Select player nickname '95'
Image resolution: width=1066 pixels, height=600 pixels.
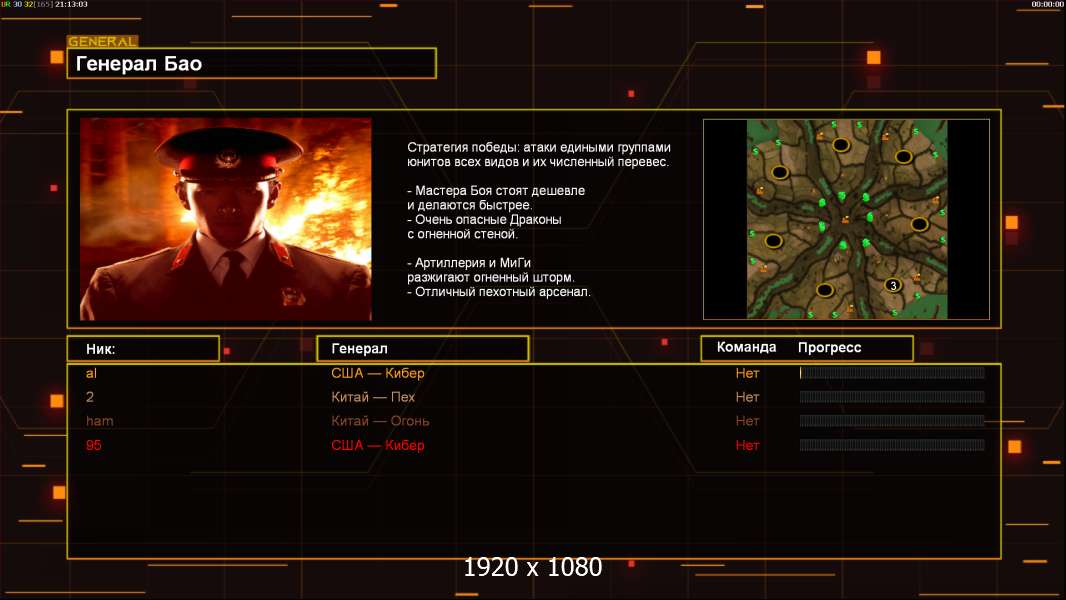tap(93, 445)
